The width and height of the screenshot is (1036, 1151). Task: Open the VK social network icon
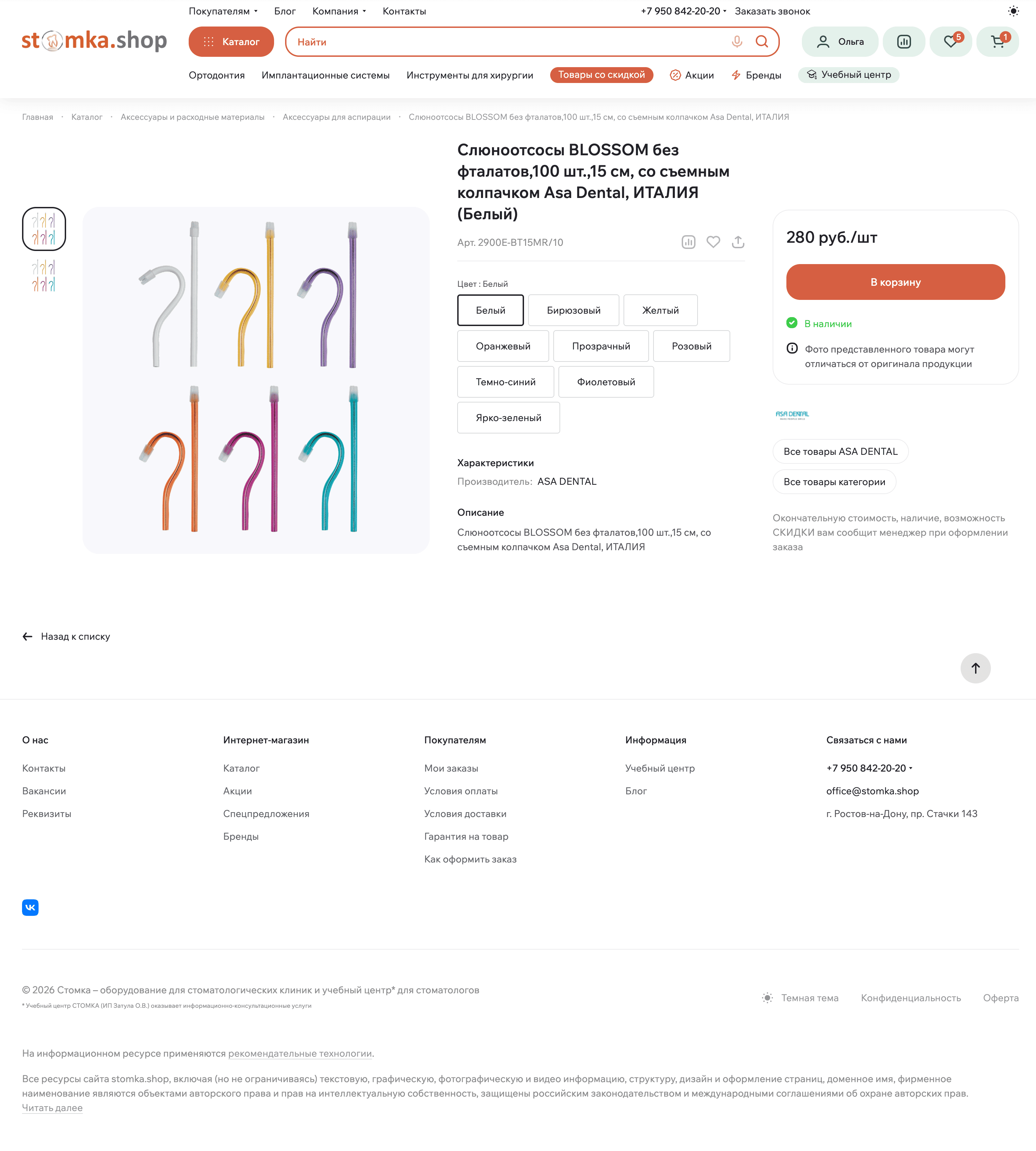tap(30, 907)
